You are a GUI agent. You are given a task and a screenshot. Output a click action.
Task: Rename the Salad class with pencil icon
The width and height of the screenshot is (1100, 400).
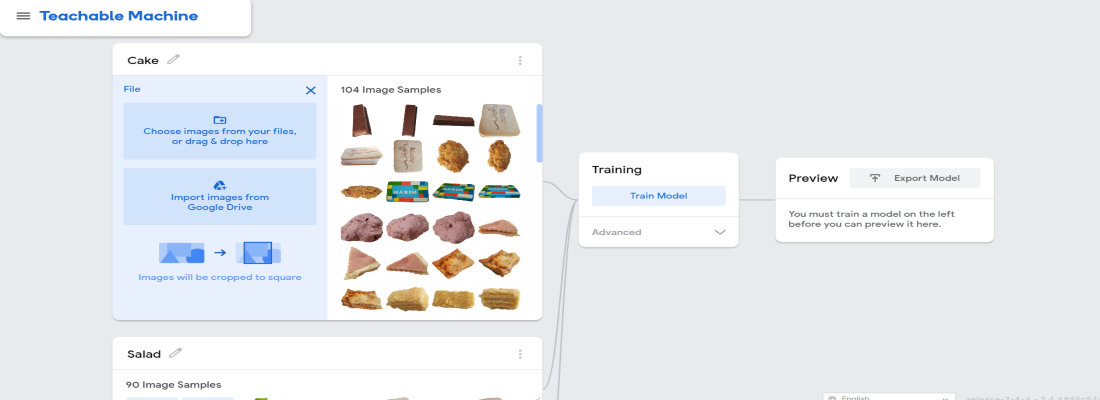[x=176, y=353]
